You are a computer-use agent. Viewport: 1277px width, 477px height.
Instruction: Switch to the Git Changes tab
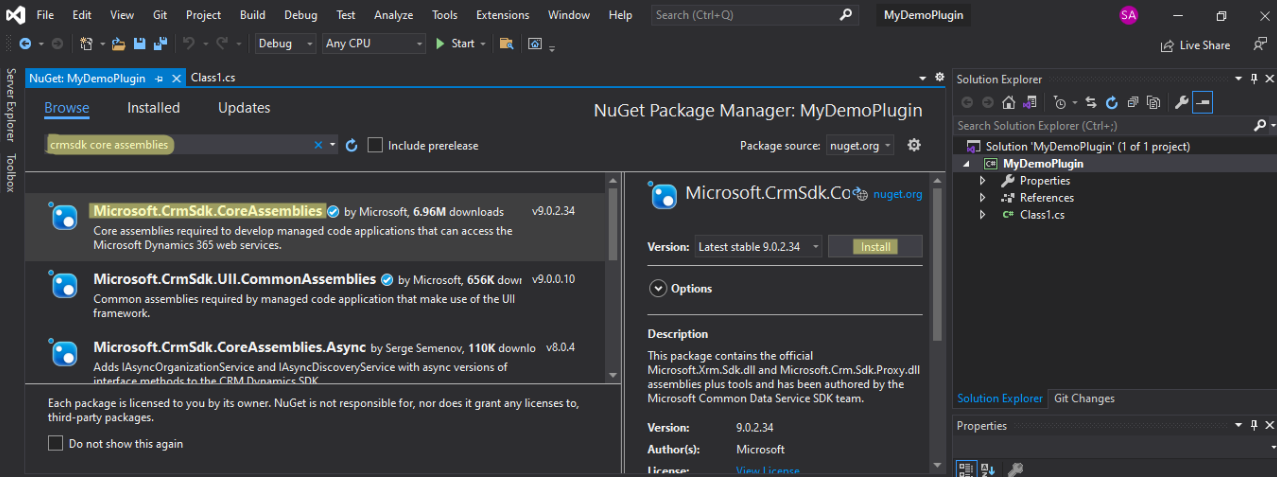coord(1084,398)
